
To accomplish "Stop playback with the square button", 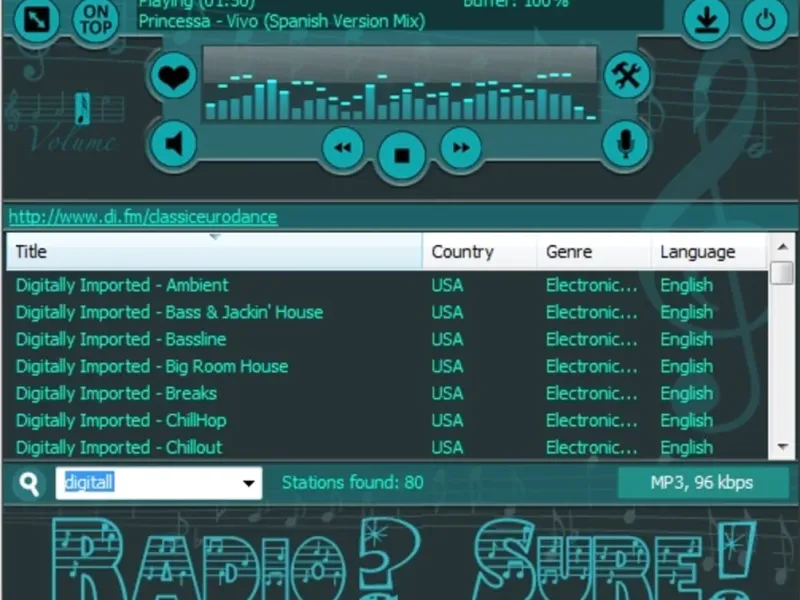I will click(x=402, y=155).
